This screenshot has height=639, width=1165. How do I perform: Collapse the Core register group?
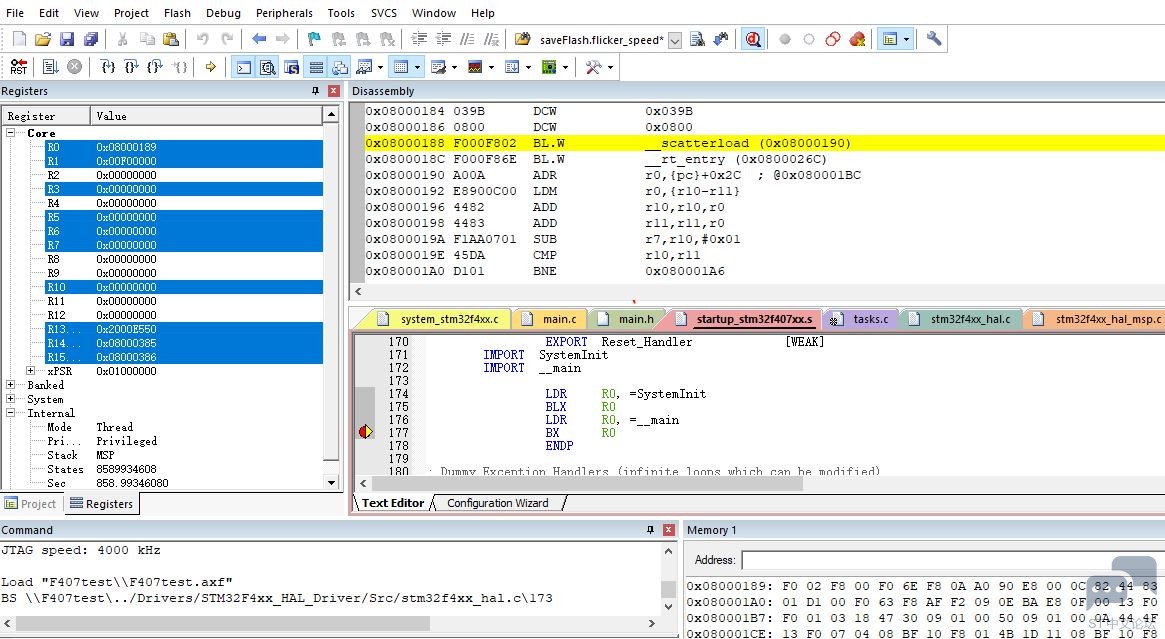click(x=11, y=133)
